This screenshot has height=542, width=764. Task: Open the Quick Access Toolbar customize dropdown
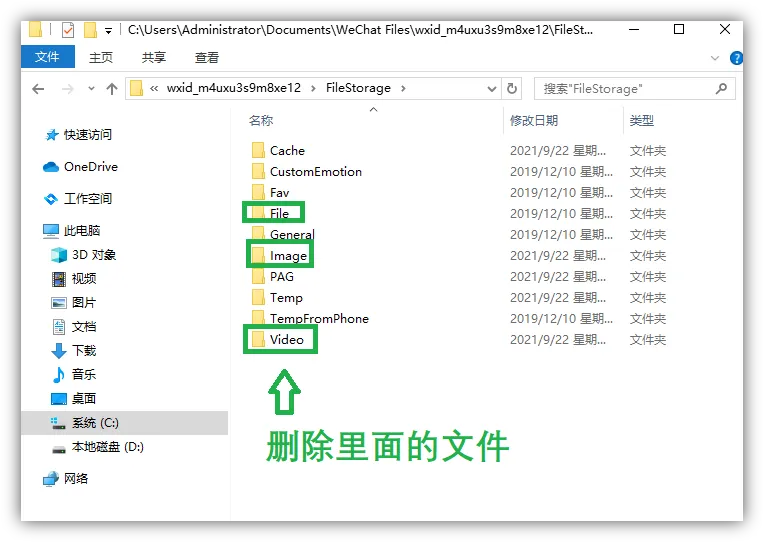[108, 31]
